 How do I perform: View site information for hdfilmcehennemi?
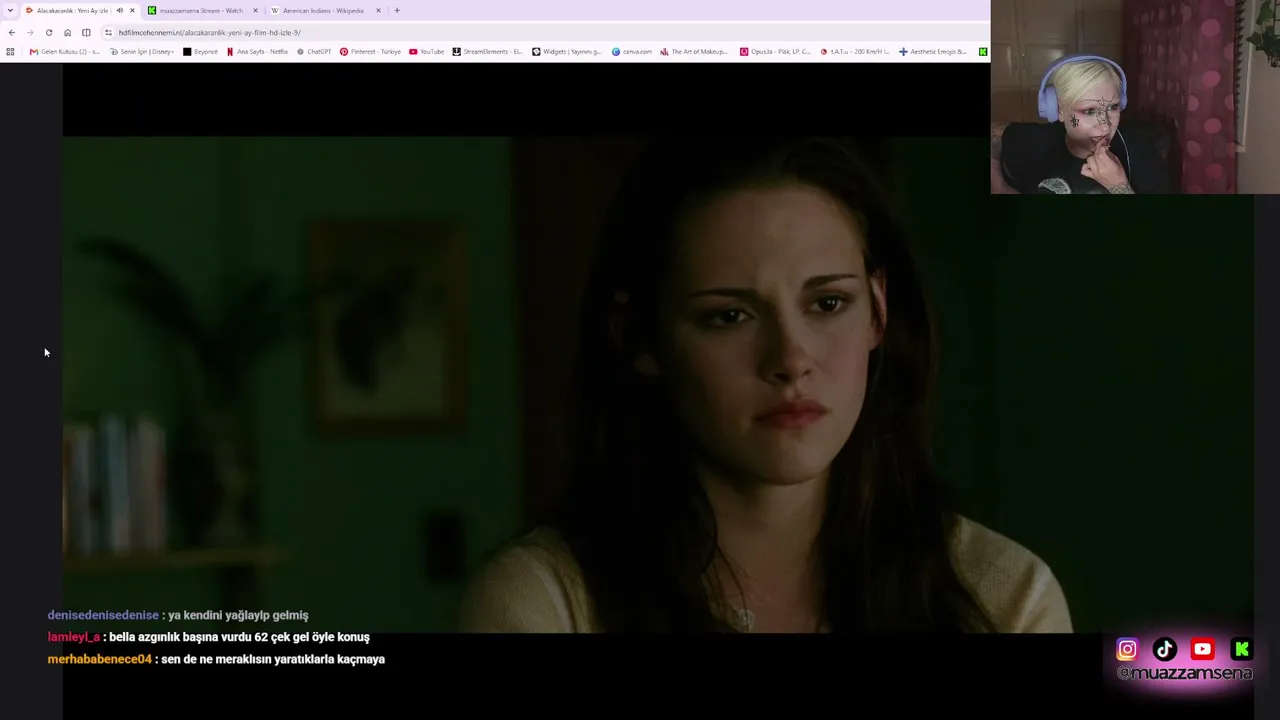(x=108, y=32)
